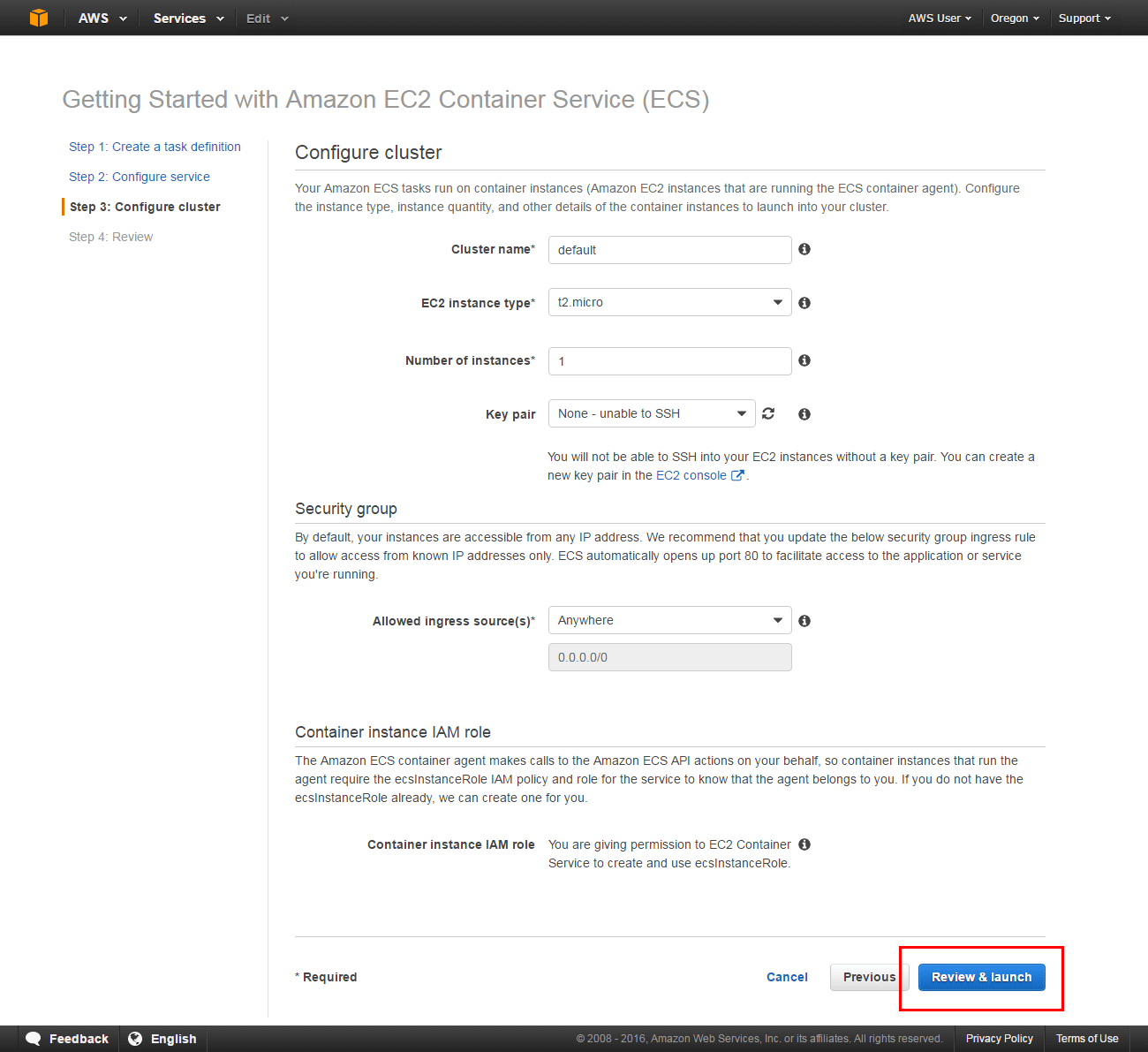Click the English language globe icon
Viewport: 1148px width, 1052px height.
point(135,1038)
